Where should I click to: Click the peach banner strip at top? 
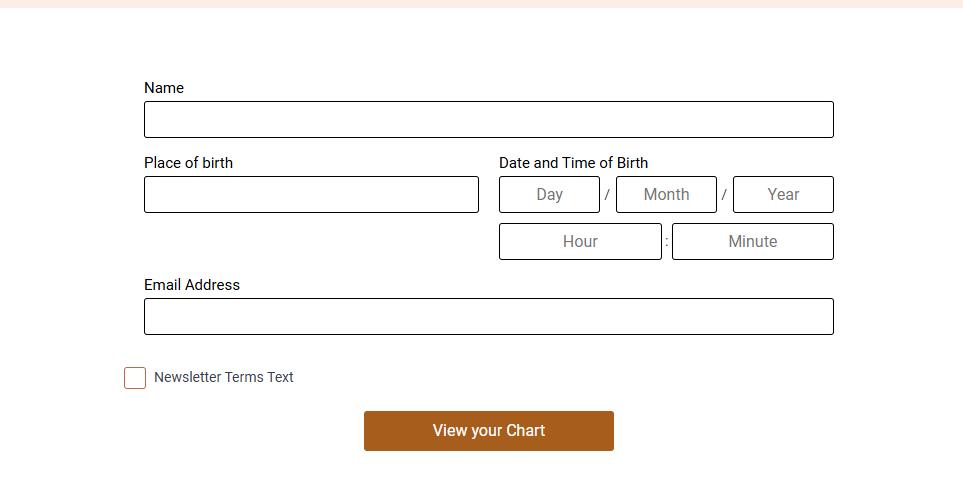tap(481, 3)
